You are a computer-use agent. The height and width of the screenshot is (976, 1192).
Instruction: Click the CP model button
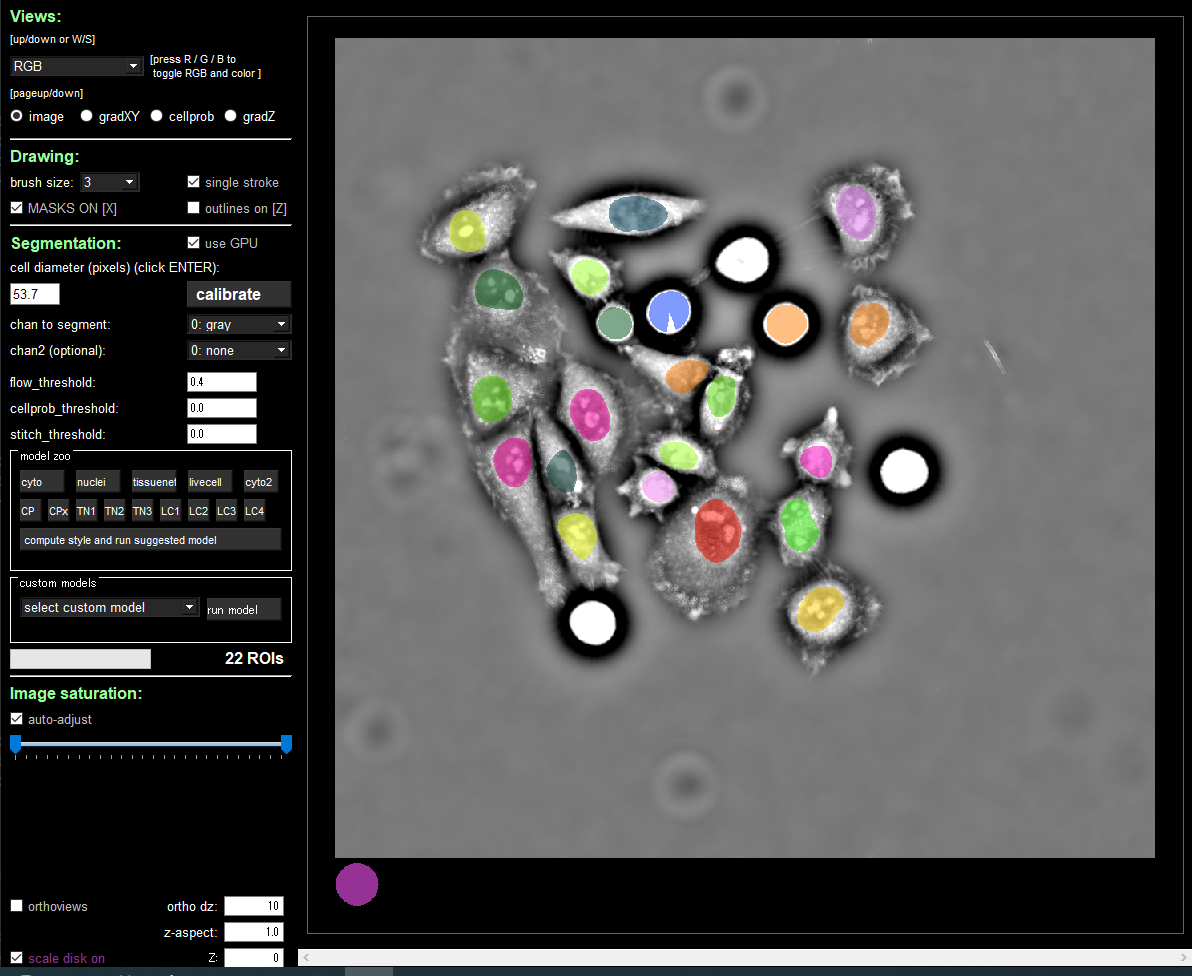[28, 510]
